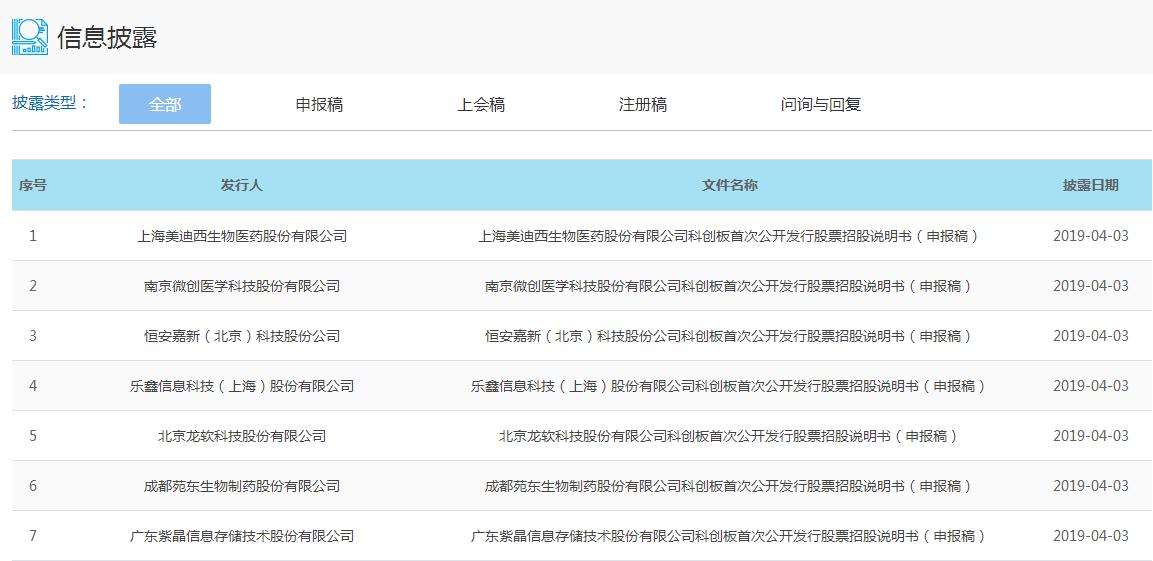Open 北京龙软科技 prospectus document link
1153x561 pixels.
tap(728, 436)
